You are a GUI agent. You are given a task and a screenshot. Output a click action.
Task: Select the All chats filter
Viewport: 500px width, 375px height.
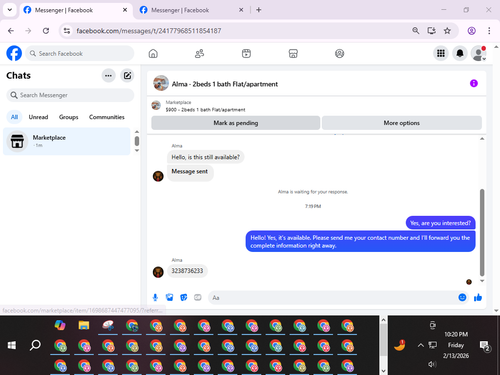click(x=14, y=117)
